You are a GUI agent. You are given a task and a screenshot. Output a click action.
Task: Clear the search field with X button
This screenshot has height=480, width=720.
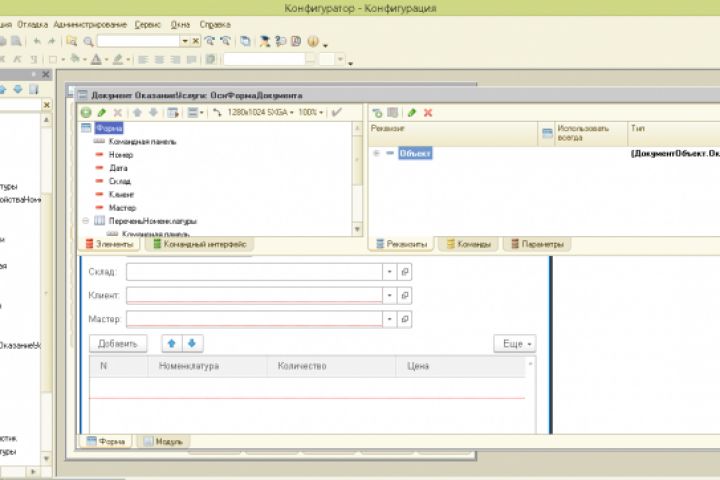pos(196,41)
